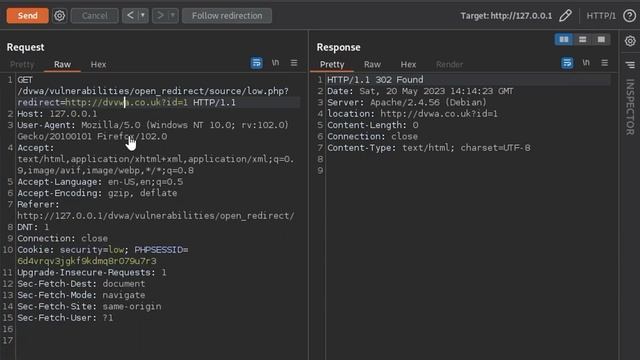Click the HTTP/1.1 302 Found status line
The image size is (640, 360).
375,80
